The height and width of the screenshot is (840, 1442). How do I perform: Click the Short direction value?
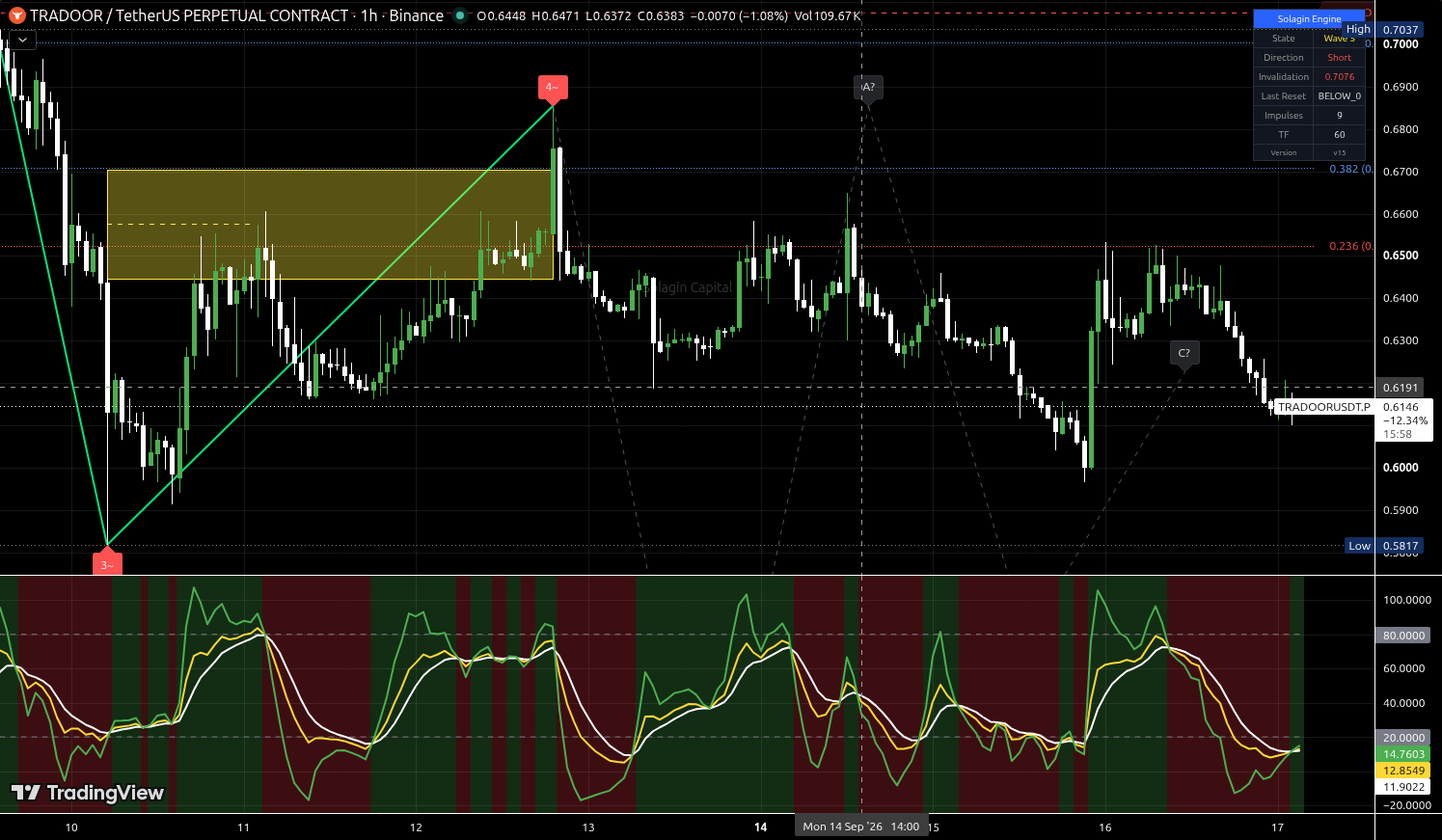click(x=1339, y=58)
